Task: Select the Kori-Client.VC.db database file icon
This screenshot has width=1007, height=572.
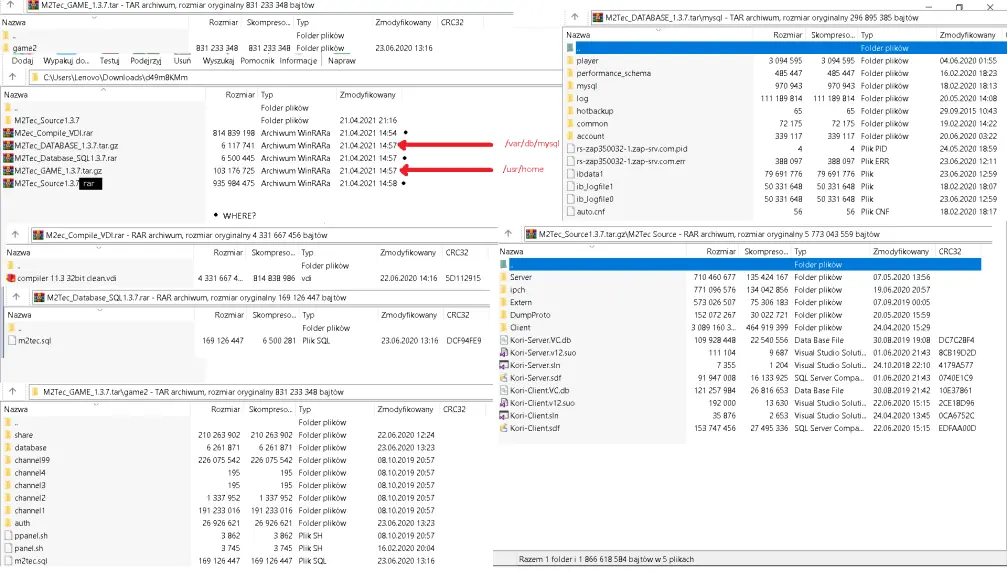Action: tap(504, 390)
